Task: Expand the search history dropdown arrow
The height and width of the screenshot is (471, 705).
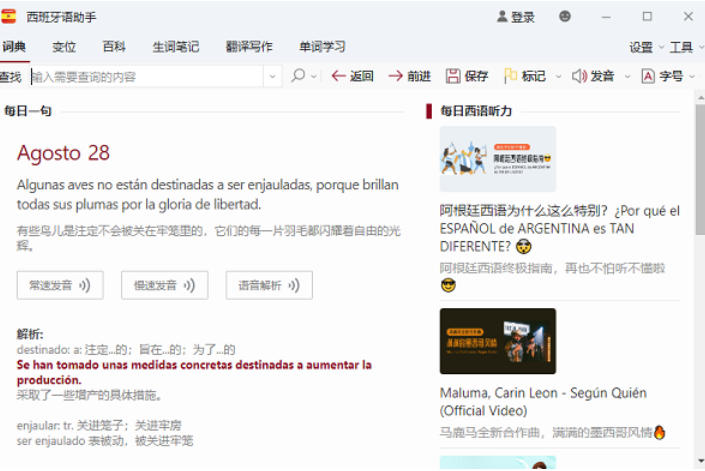Action: tap(272, 77)
